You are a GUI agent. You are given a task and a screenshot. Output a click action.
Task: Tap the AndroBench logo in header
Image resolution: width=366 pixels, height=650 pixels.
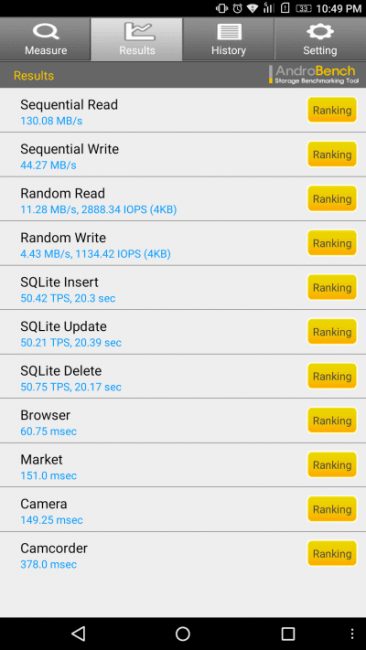point(314,75)
